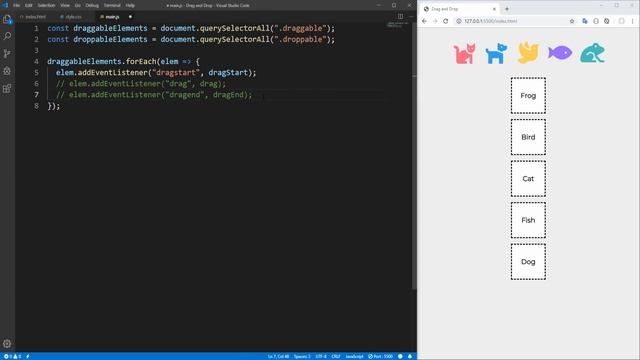The height and width of the screenshot is (360, 640).
Task: Open the Debug view in activity bar
Action: 7,71
